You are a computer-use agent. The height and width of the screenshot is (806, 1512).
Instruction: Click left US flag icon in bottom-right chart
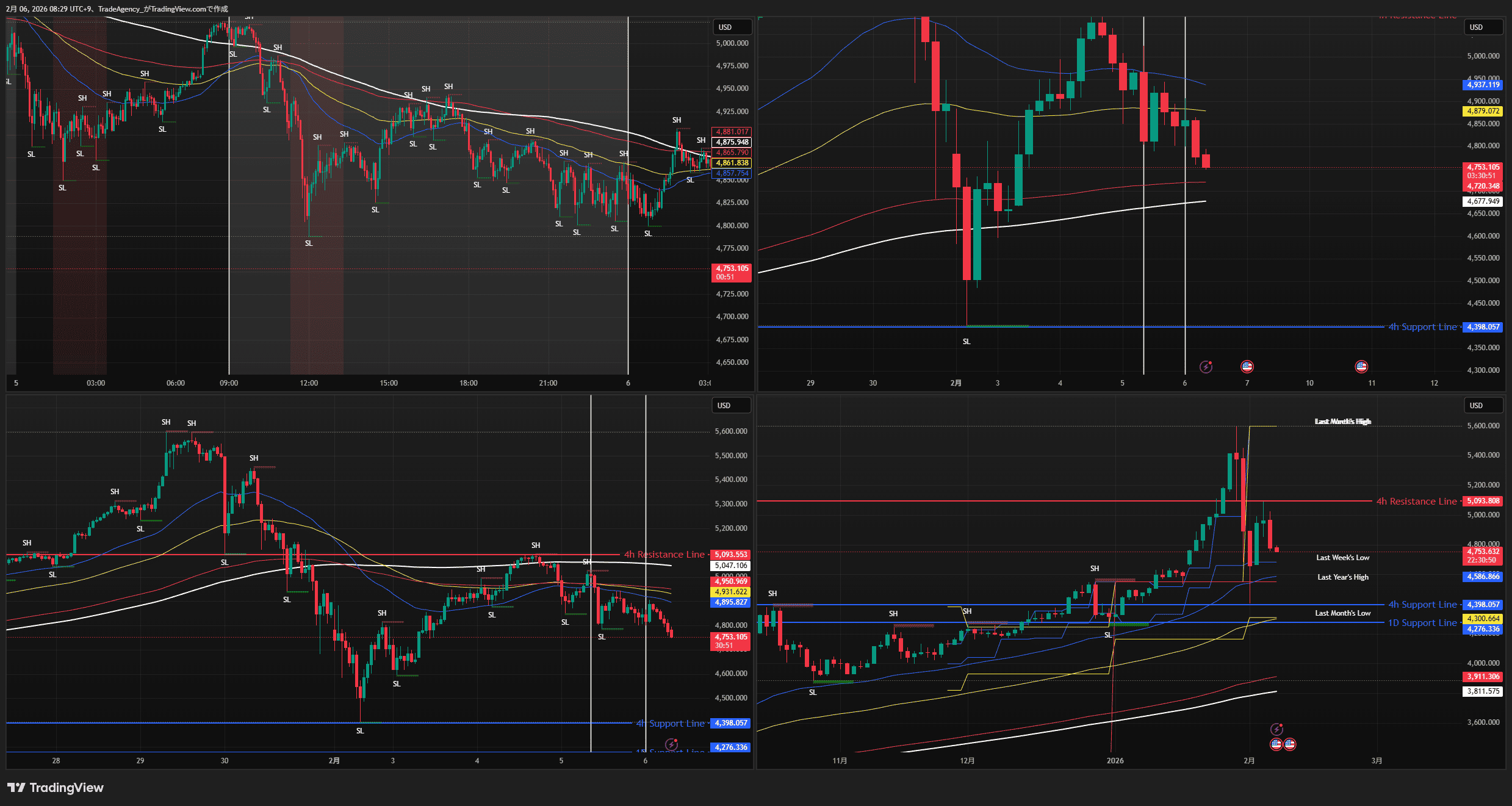point(1276,744)
